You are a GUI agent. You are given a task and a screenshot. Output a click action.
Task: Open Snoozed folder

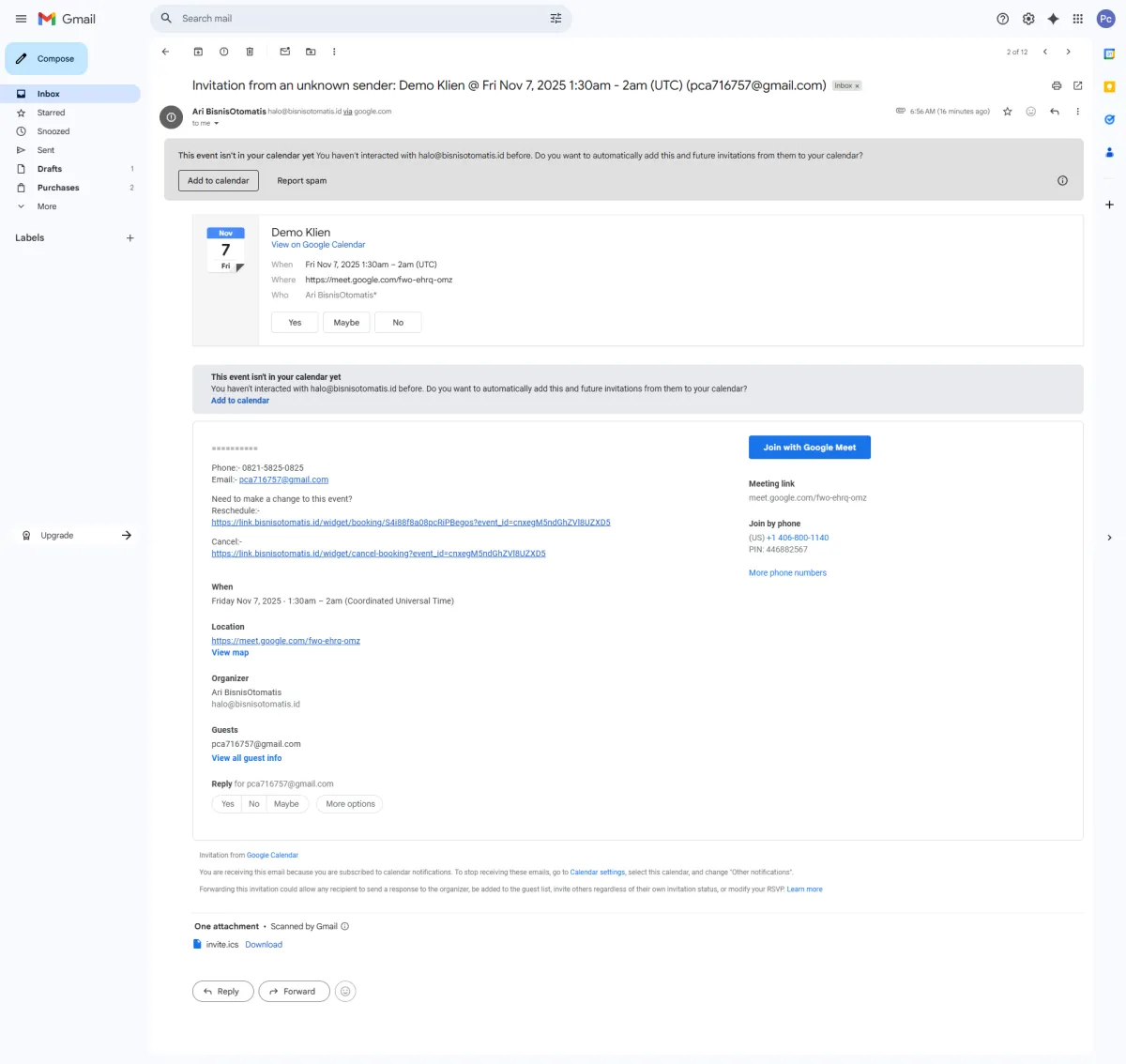click(x=70, y=131)
